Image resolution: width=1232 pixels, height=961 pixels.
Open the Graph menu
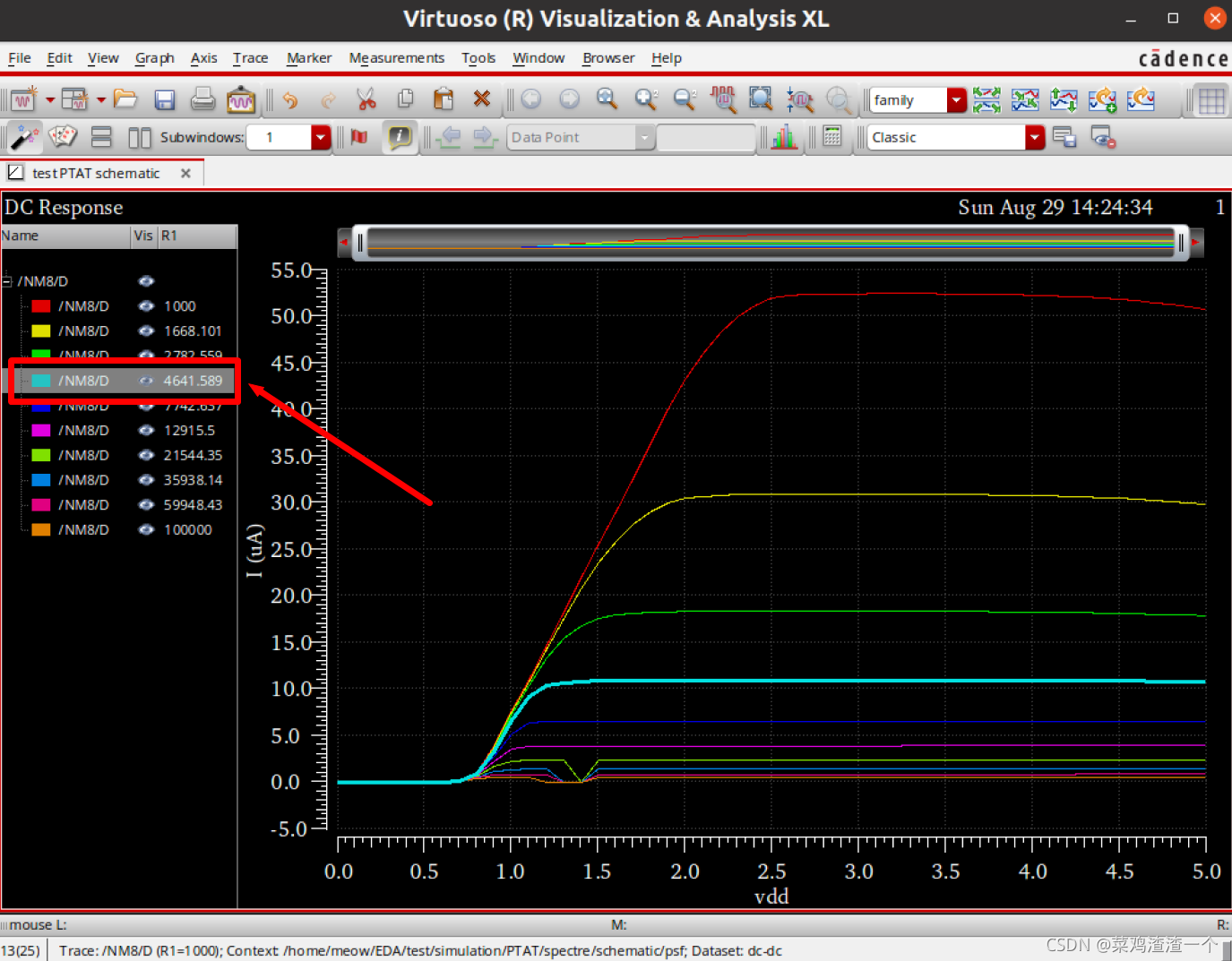[x=155, y=58]
